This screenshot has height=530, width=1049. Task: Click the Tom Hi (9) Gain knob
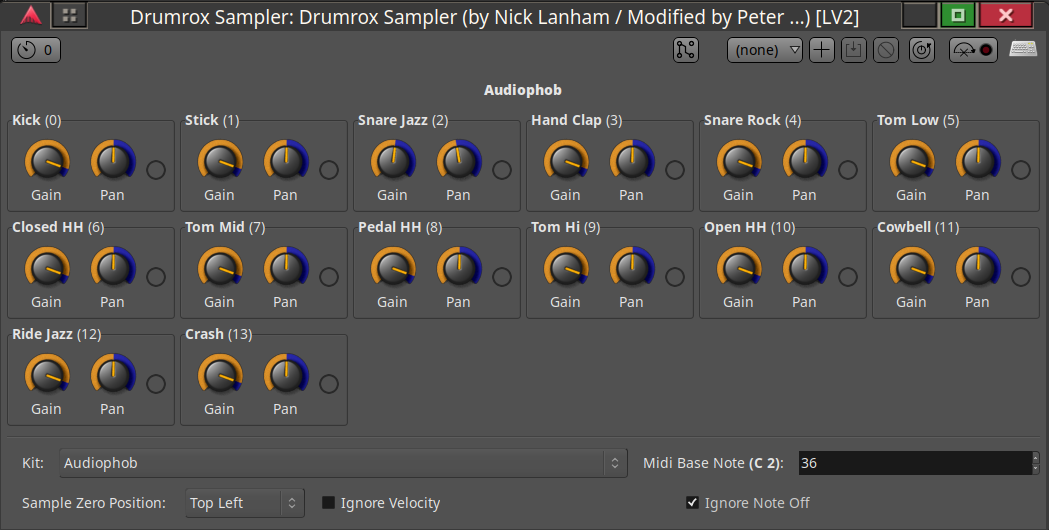566,268
